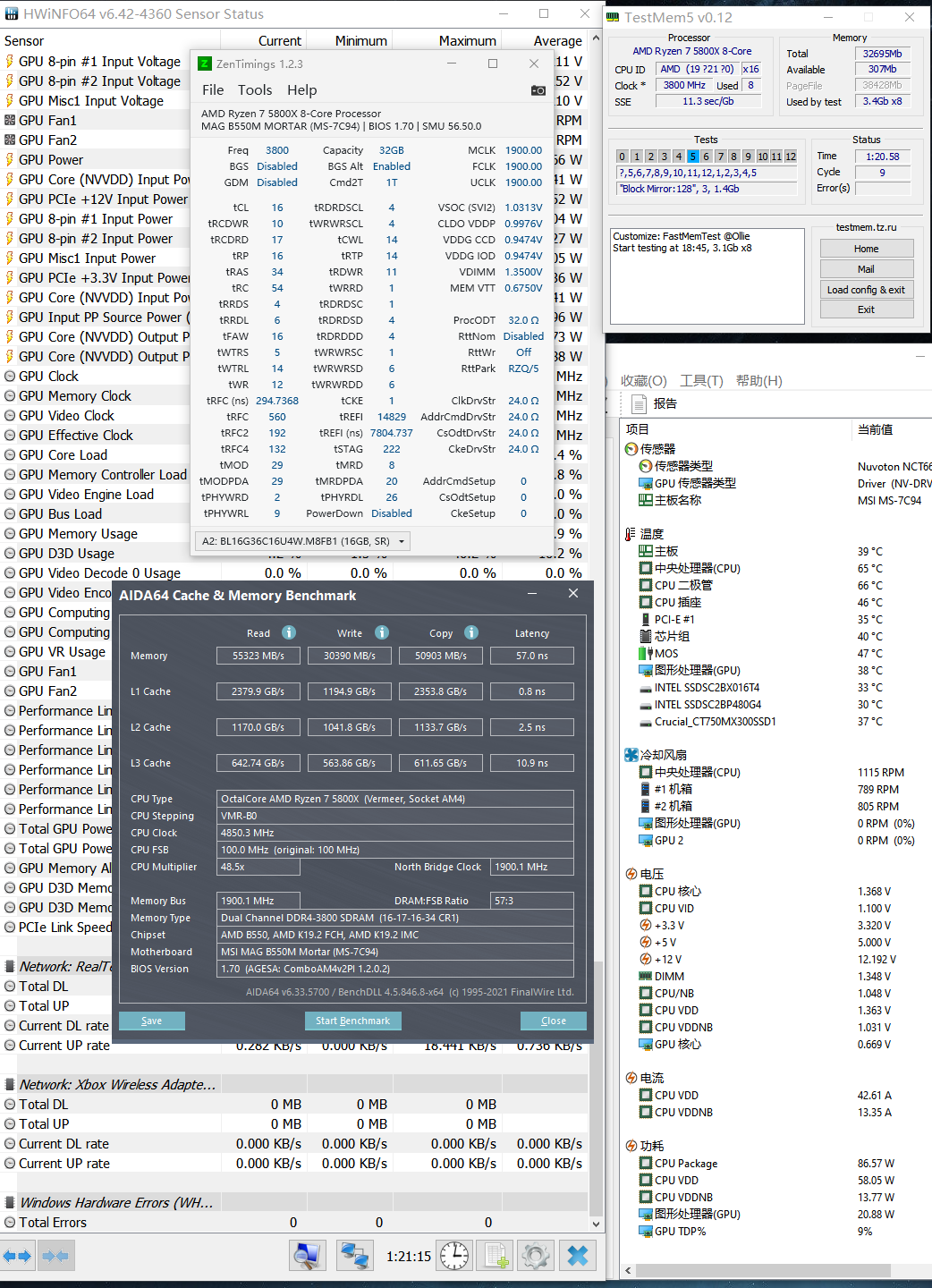Viewport: 932px width, 1288px height.
Task: Click the HWiNFO reset clock icon
Action: [x=454, y=1256]
